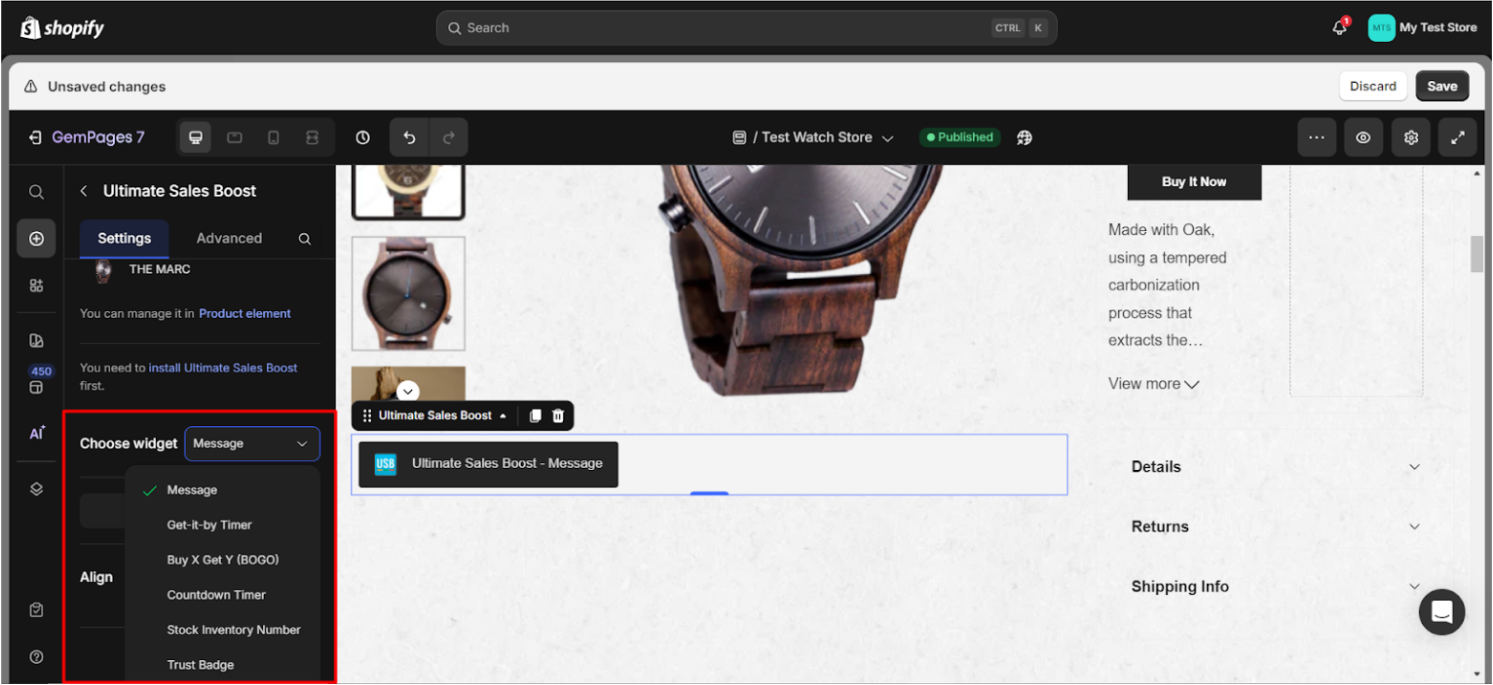Open Shopify notifications bell
This screenshot has width=1493, height=685.
[1340, 28]
